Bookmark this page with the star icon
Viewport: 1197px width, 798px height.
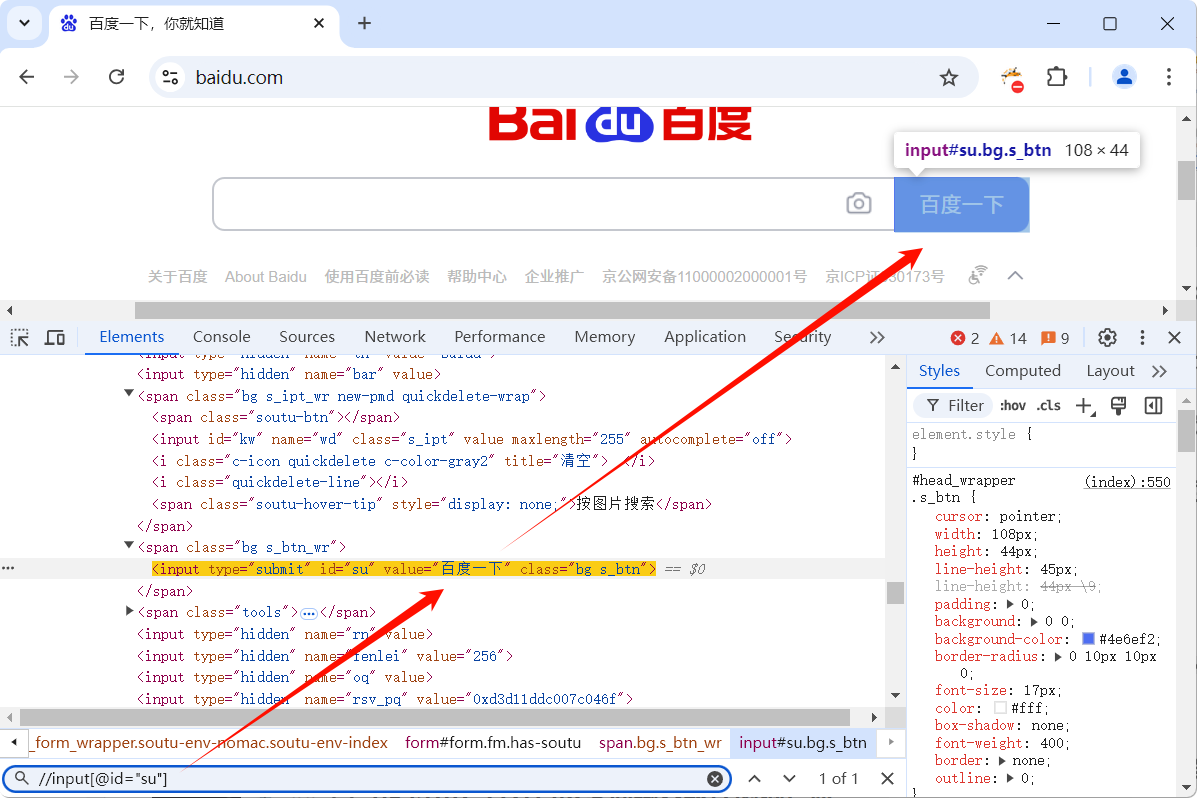pos(948,77)
